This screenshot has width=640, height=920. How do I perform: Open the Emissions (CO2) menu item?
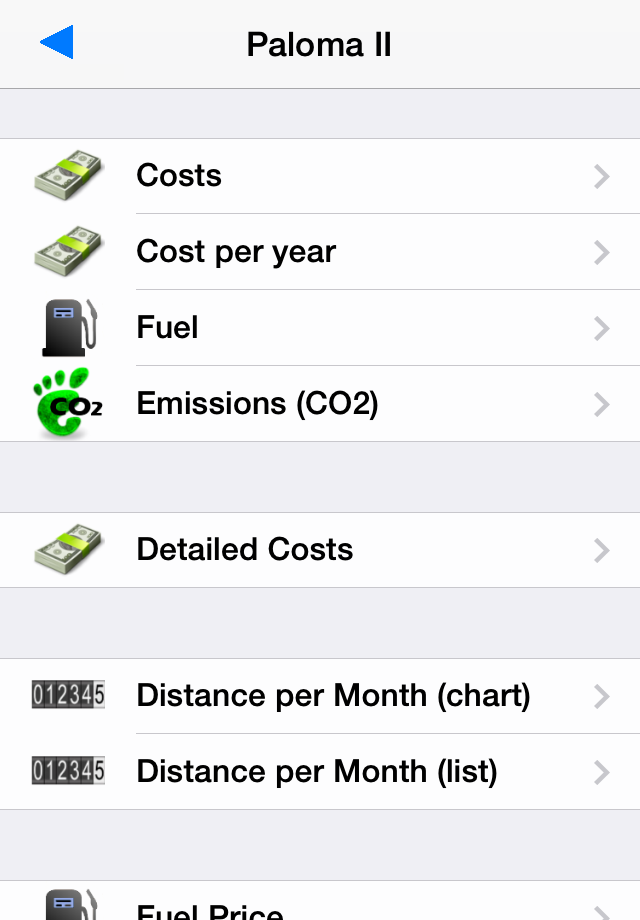[x=320, y=404]
